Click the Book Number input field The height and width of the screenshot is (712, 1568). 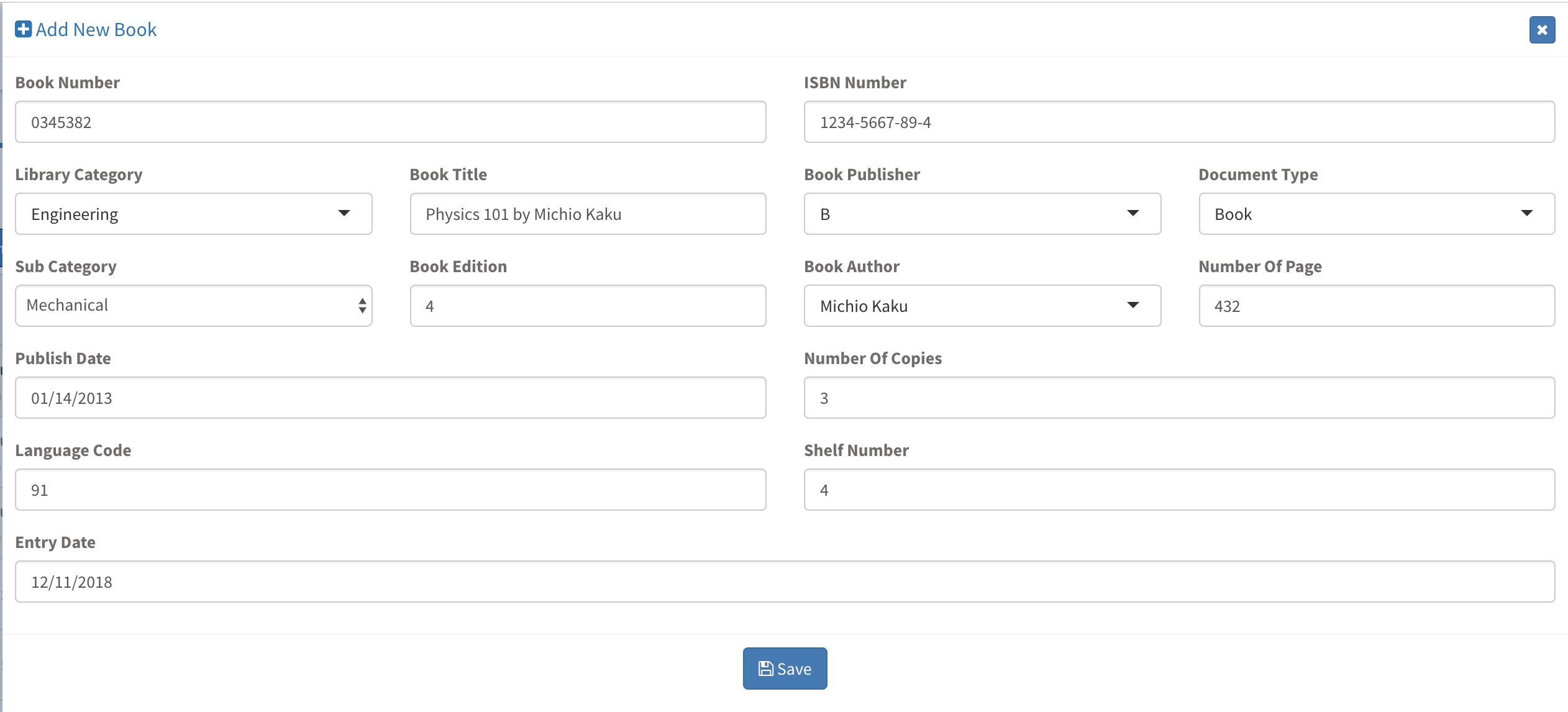(x=390, y=122)
